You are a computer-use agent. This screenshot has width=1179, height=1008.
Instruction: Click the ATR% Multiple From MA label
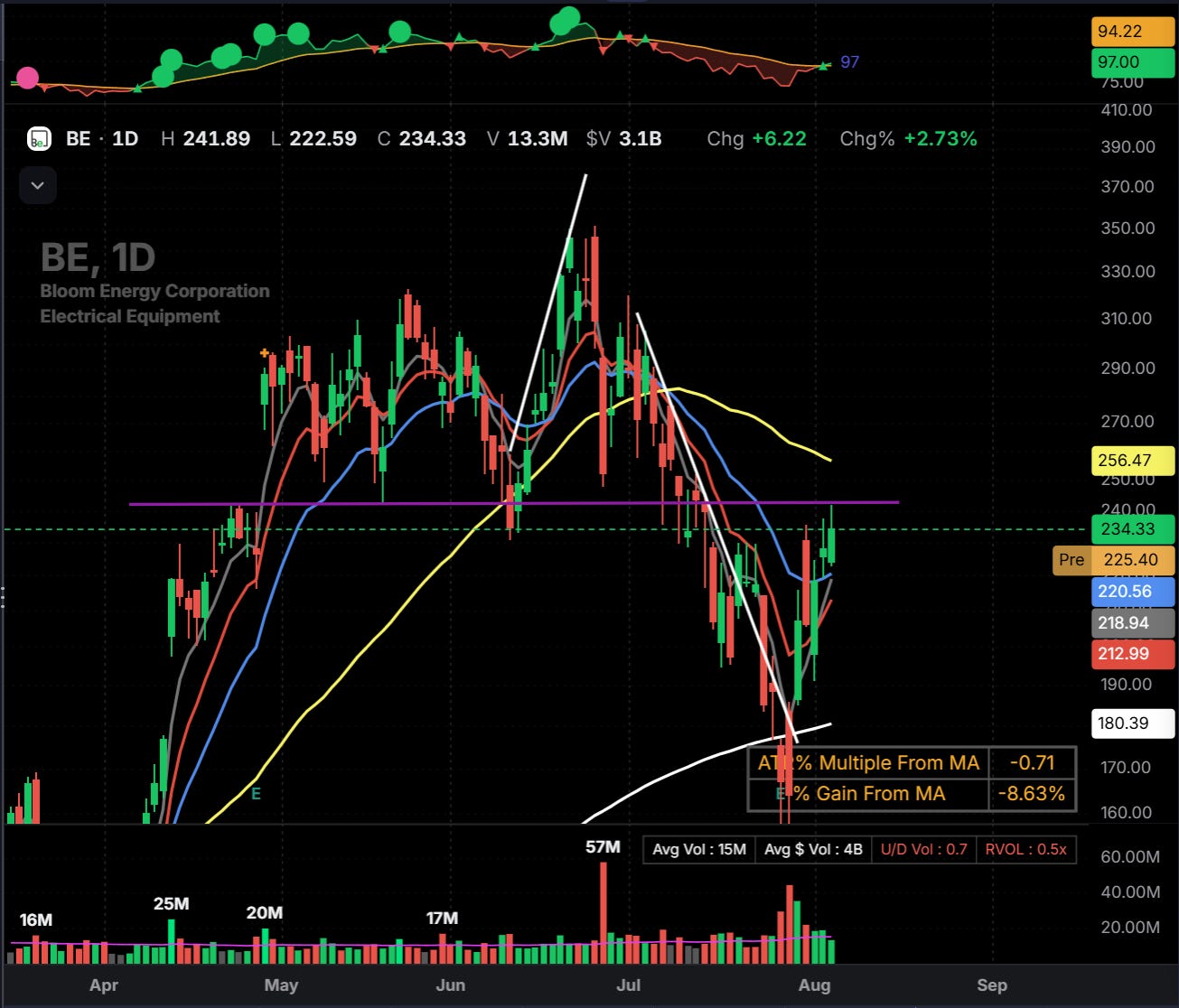click(868, 763)
